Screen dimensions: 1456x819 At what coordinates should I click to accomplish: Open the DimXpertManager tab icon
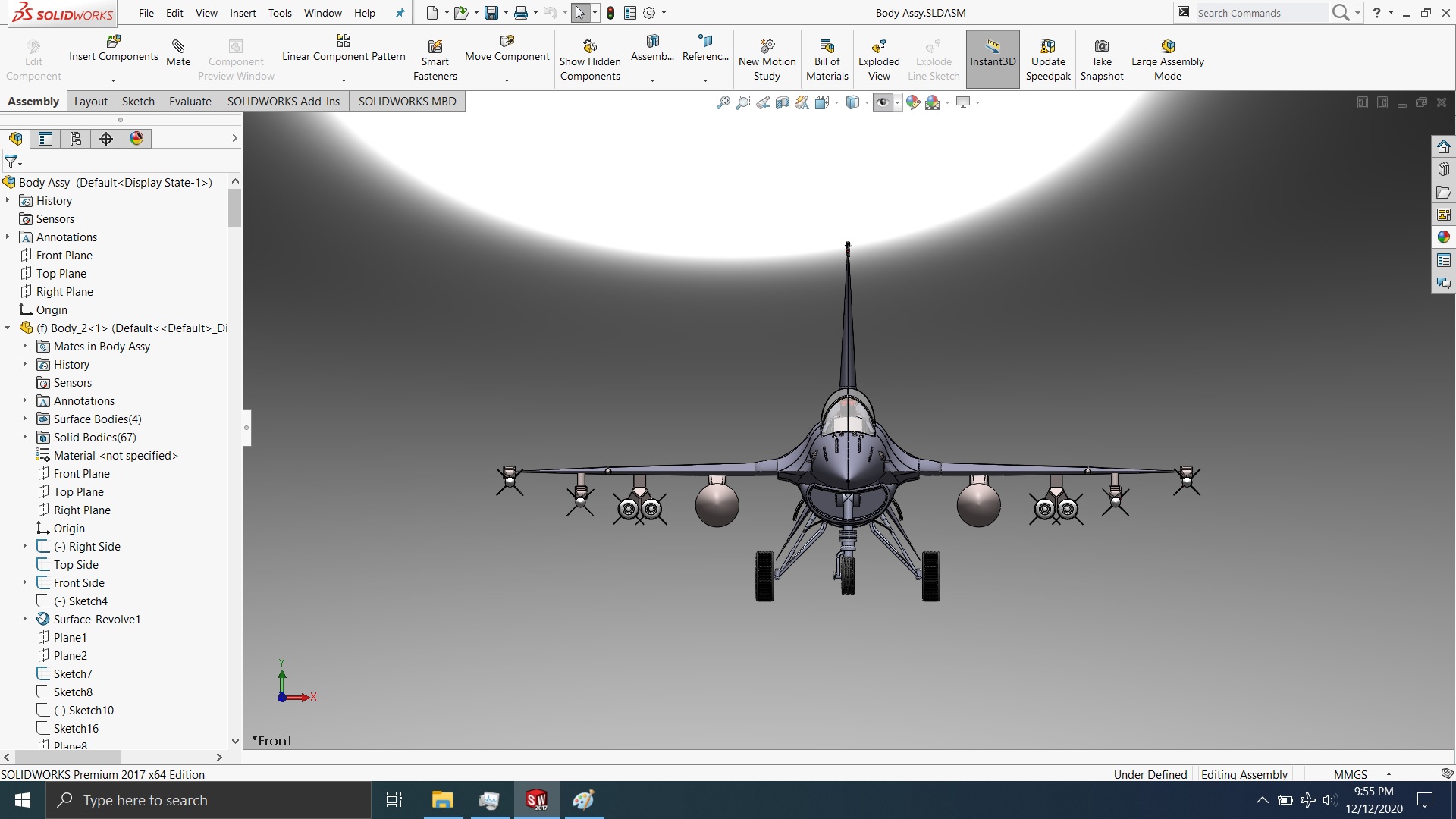click(106, 139)
